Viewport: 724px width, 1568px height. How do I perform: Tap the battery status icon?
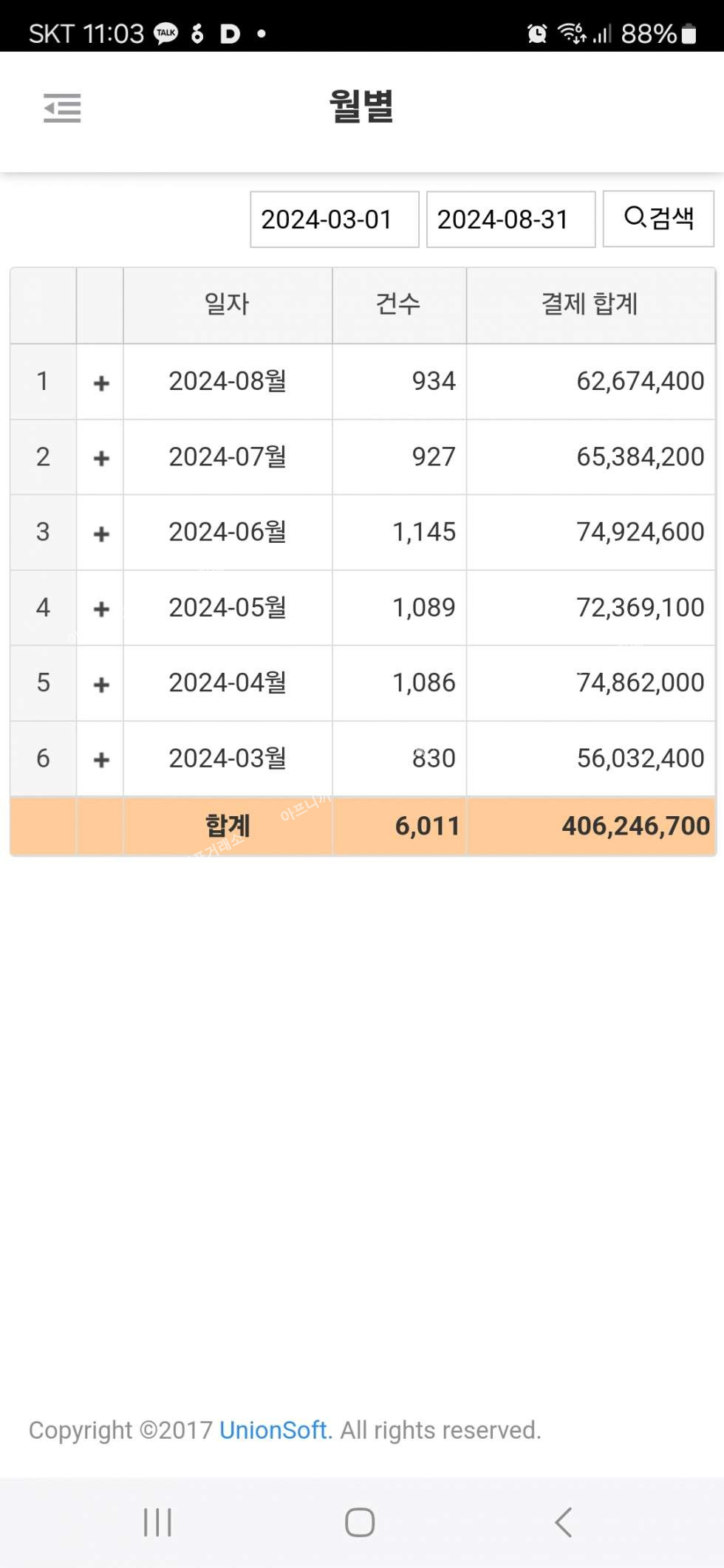(x=689, y=34)
